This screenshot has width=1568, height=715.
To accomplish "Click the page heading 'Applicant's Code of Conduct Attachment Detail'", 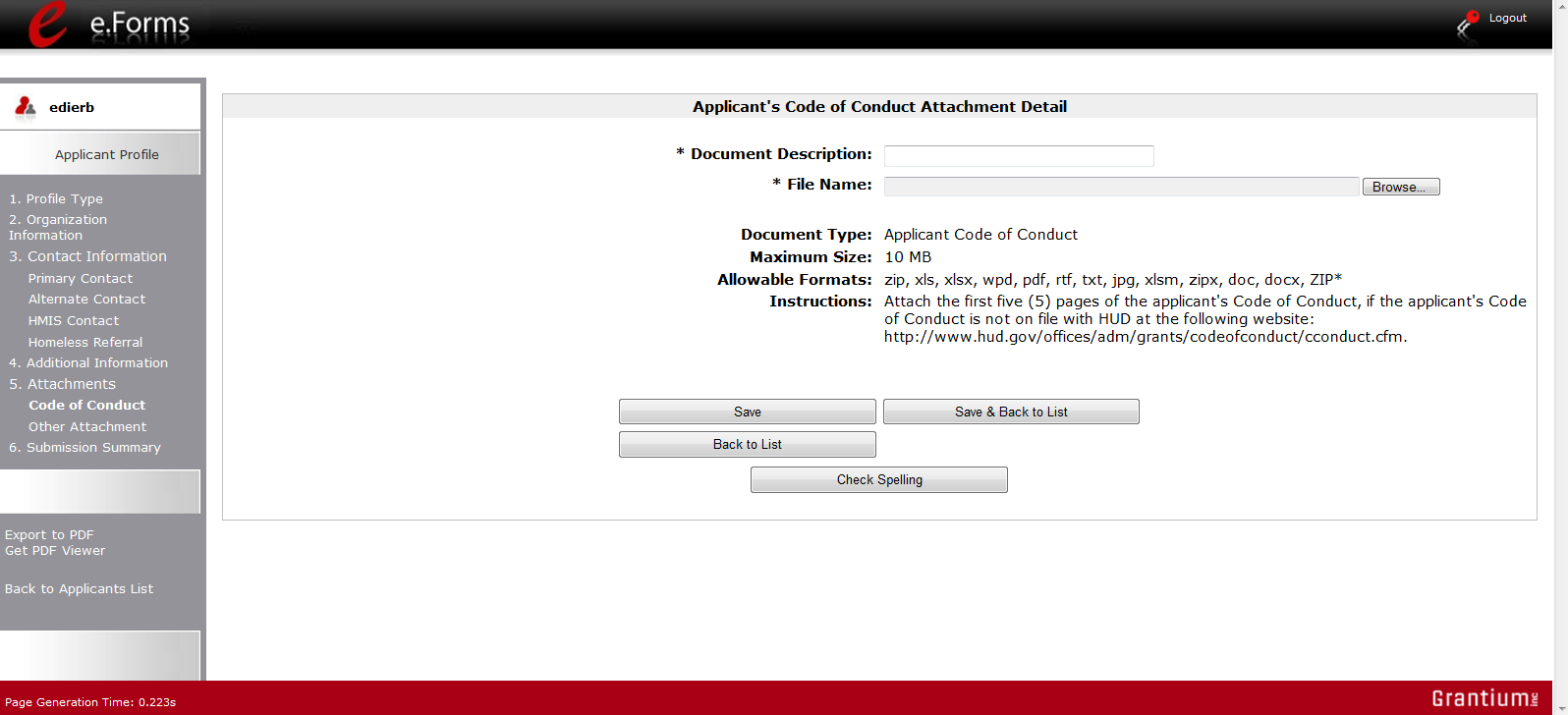I will pyautogui.click(x=879, y=106).
